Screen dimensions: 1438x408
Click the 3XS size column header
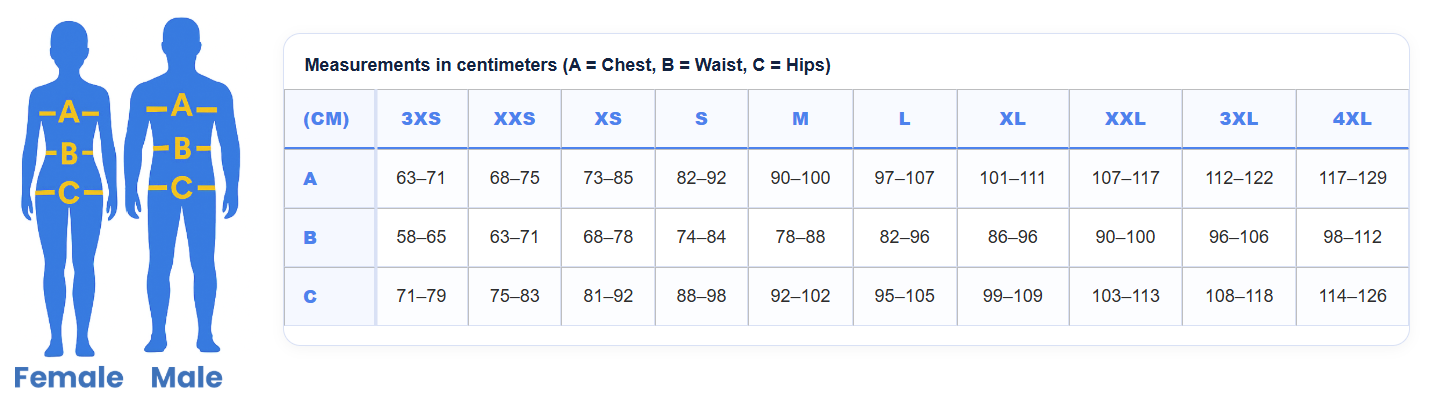[421, 119]
